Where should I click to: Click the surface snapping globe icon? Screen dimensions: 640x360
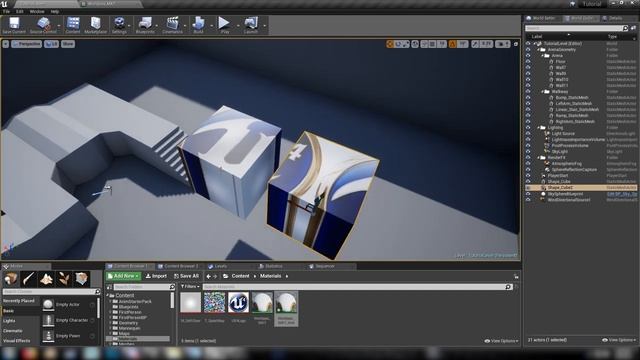tap(415, 44)
